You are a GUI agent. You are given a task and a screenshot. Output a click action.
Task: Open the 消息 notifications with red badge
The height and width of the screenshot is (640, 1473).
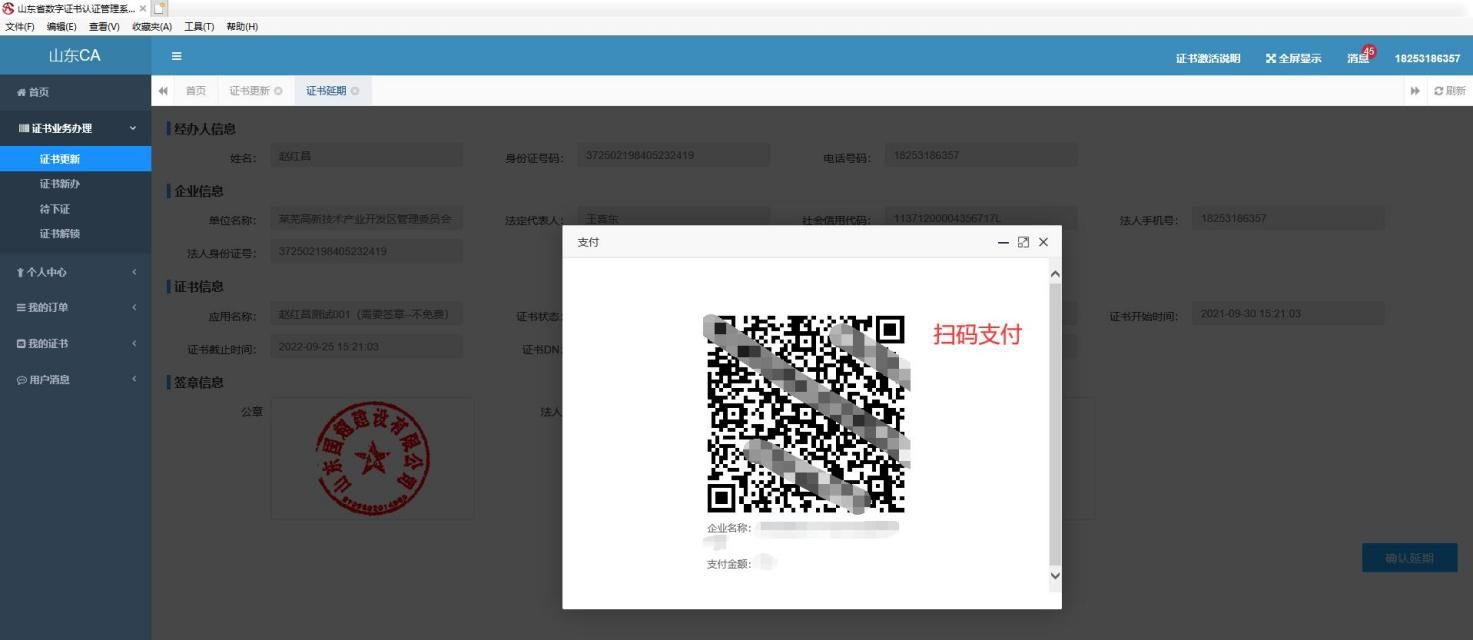coord(1360,57)
